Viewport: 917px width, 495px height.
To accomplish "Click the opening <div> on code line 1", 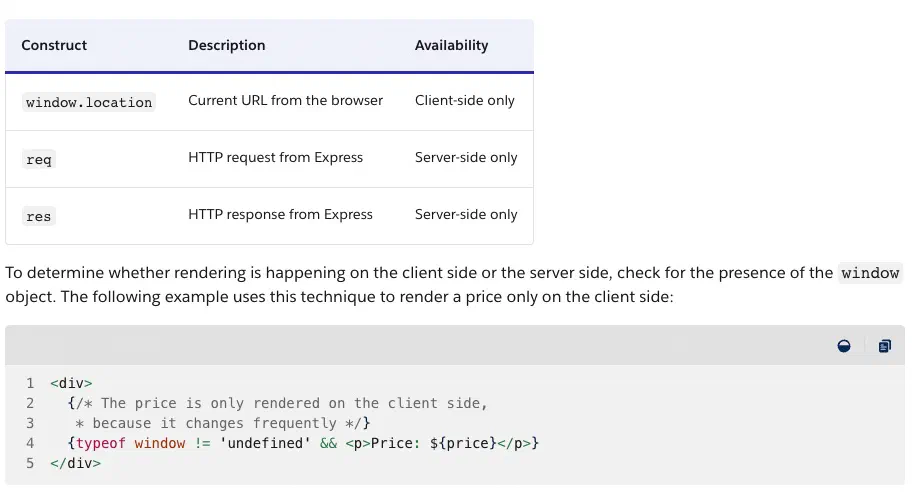I will (x=71, y=383).
